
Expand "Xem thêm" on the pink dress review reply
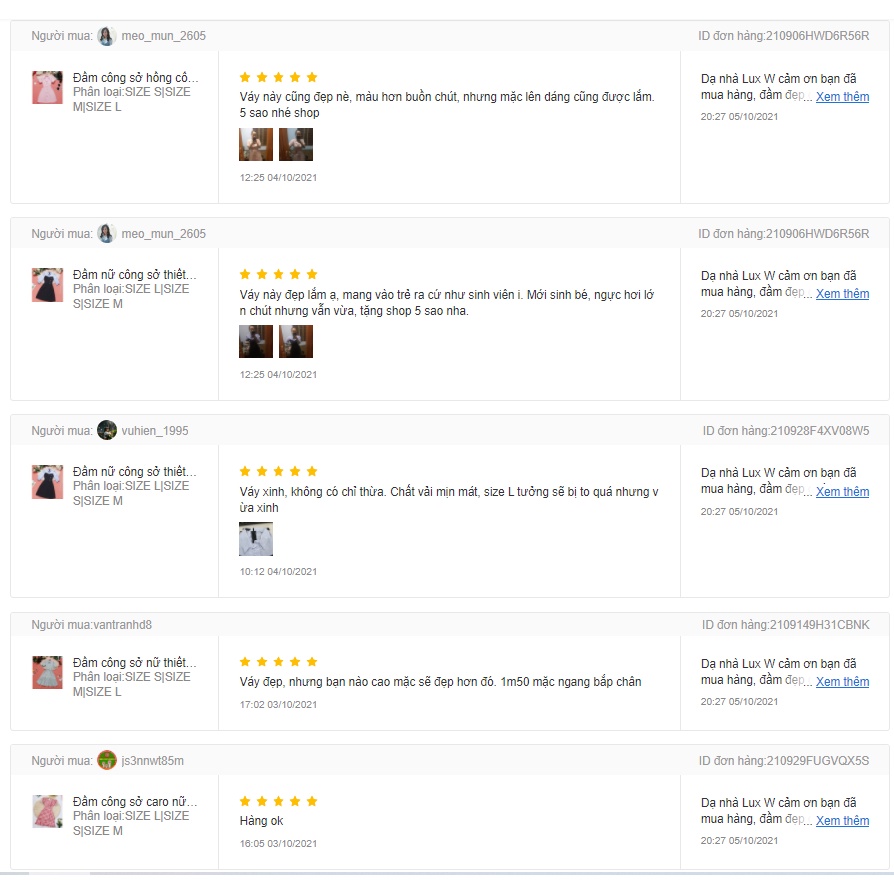tap(842, 97)
